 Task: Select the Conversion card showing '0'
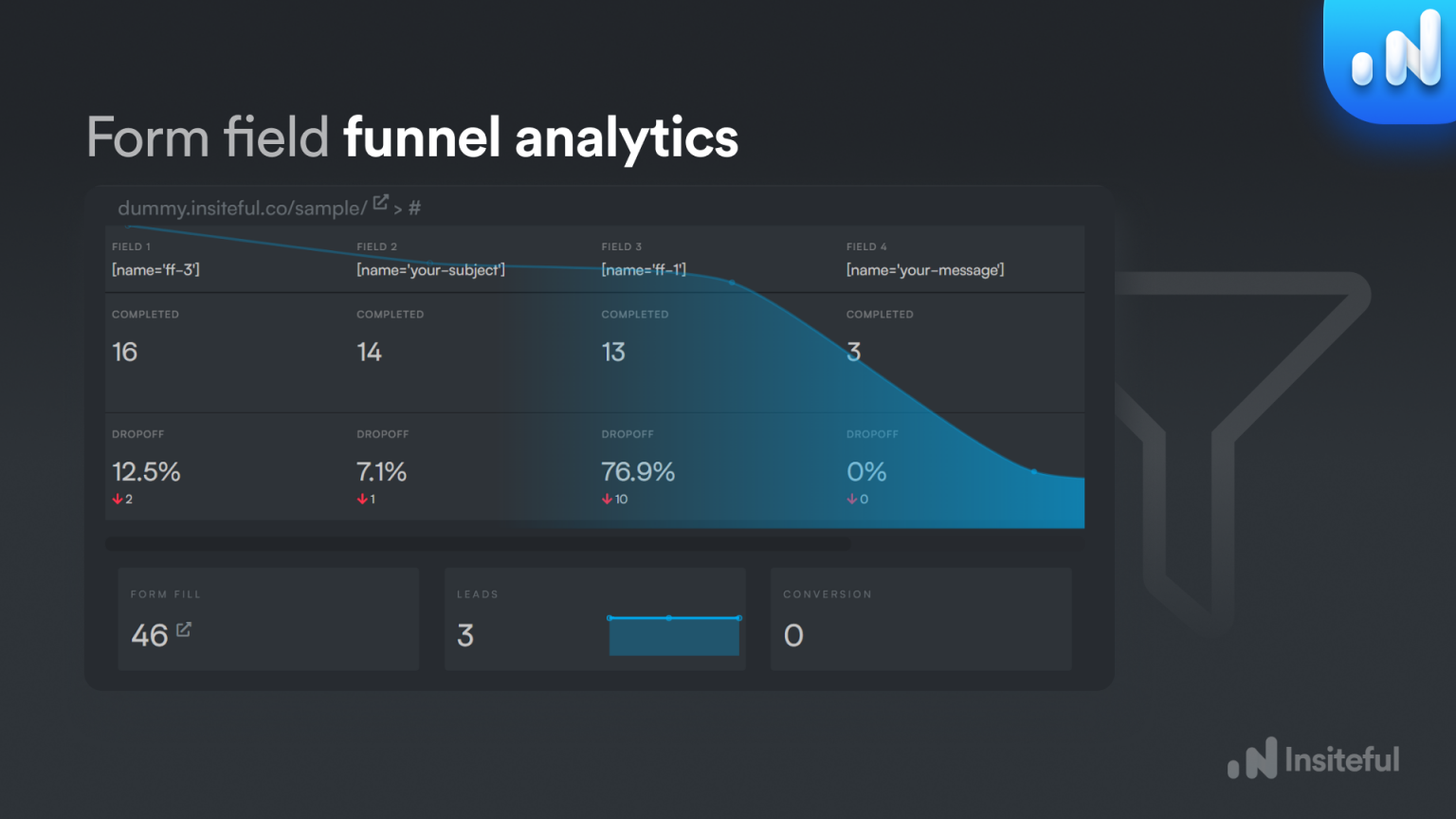tap(920, 619)
